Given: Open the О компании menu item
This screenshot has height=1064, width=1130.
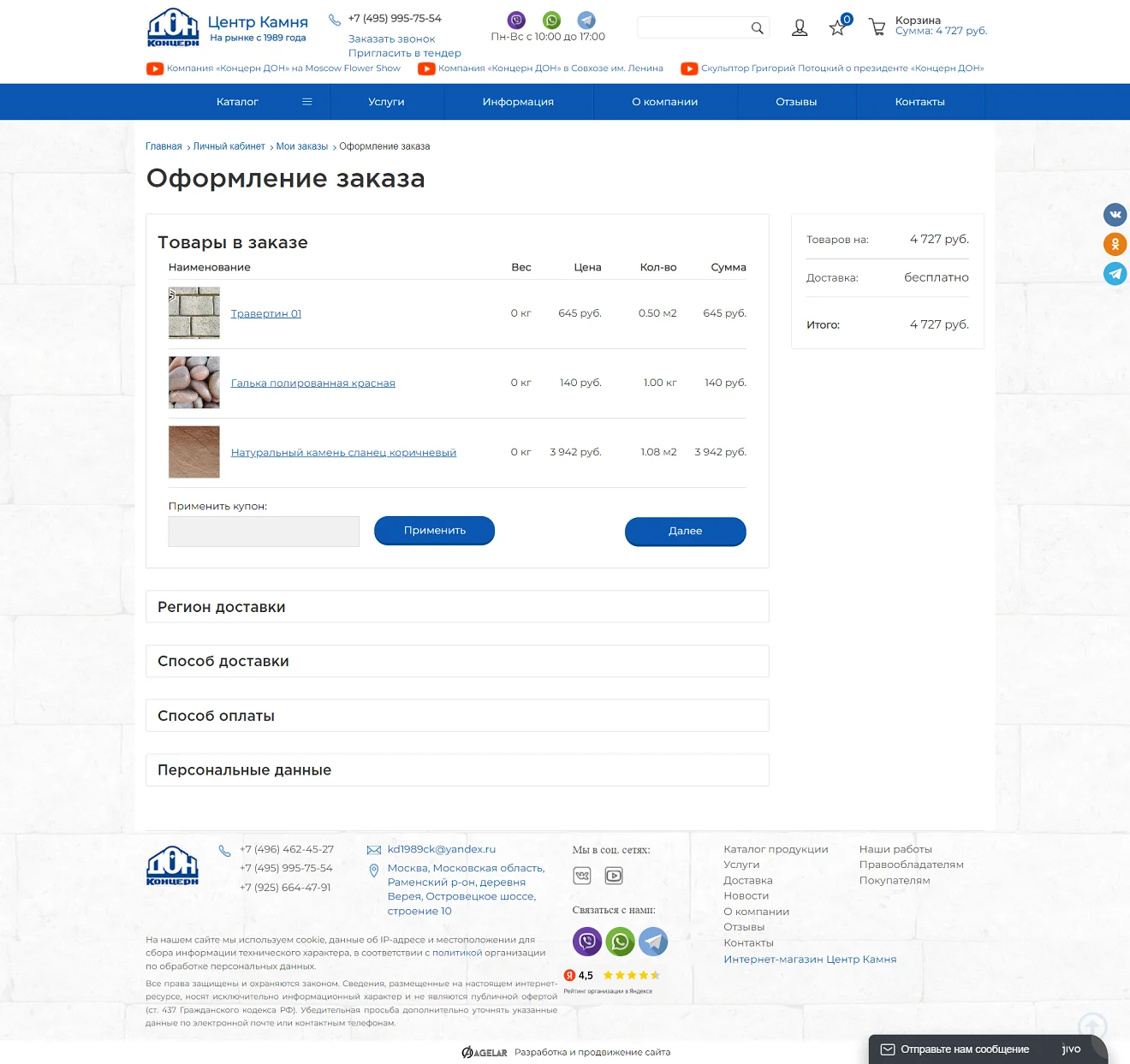Looking at the screenshot, I should click(665, 102).
